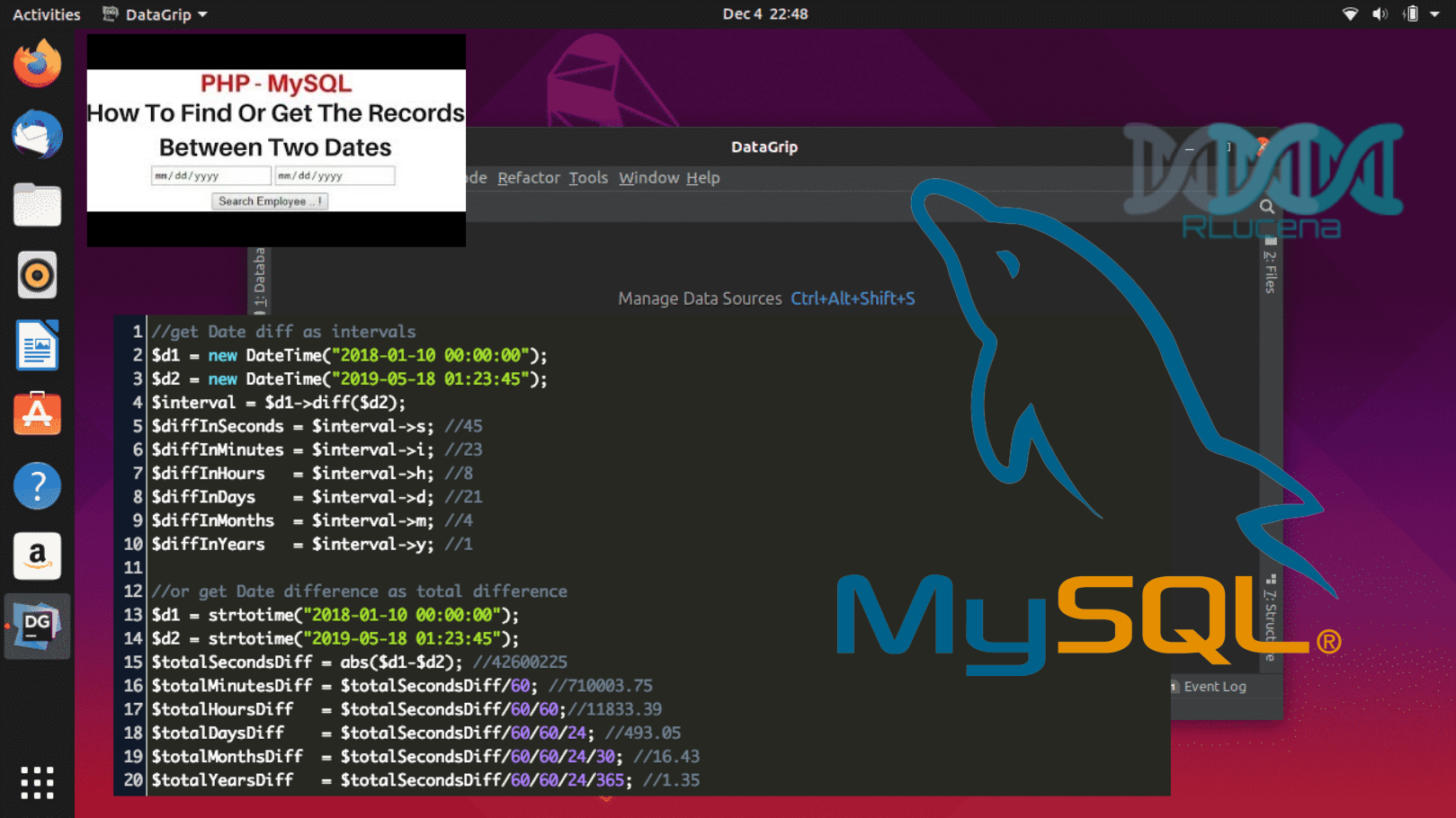Click the Search Employee button
Screen dimensions: 1456x818
click(270, 201)
